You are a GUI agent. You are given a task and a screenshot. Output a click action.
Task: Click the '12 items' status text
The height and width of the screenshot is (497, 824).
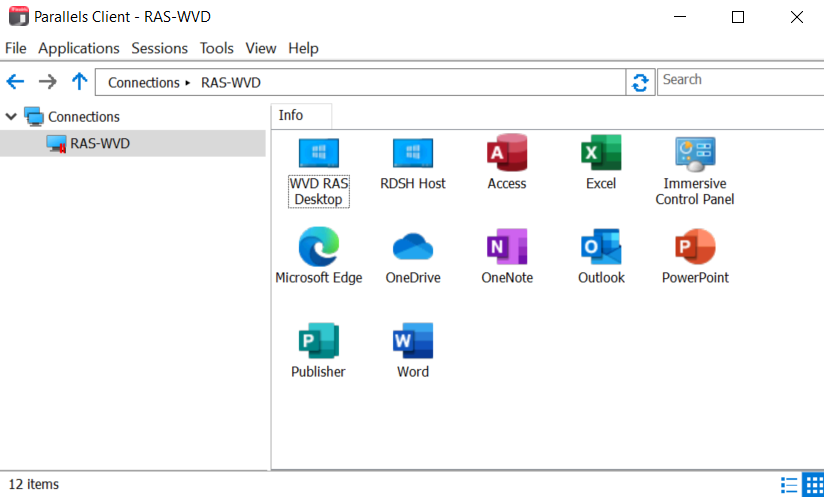coord(34,484)
